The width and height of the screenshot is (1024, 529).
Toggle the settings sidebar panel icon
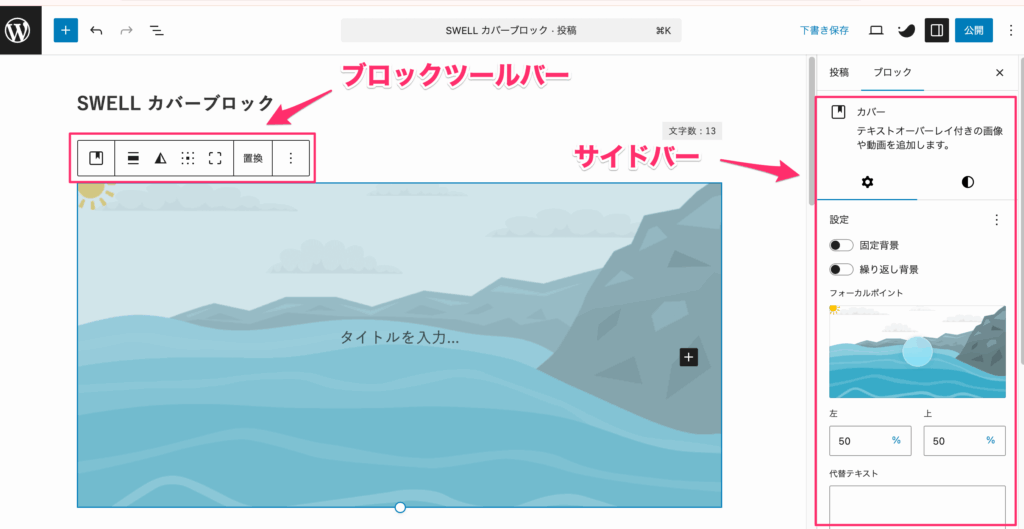click(936, 31)
